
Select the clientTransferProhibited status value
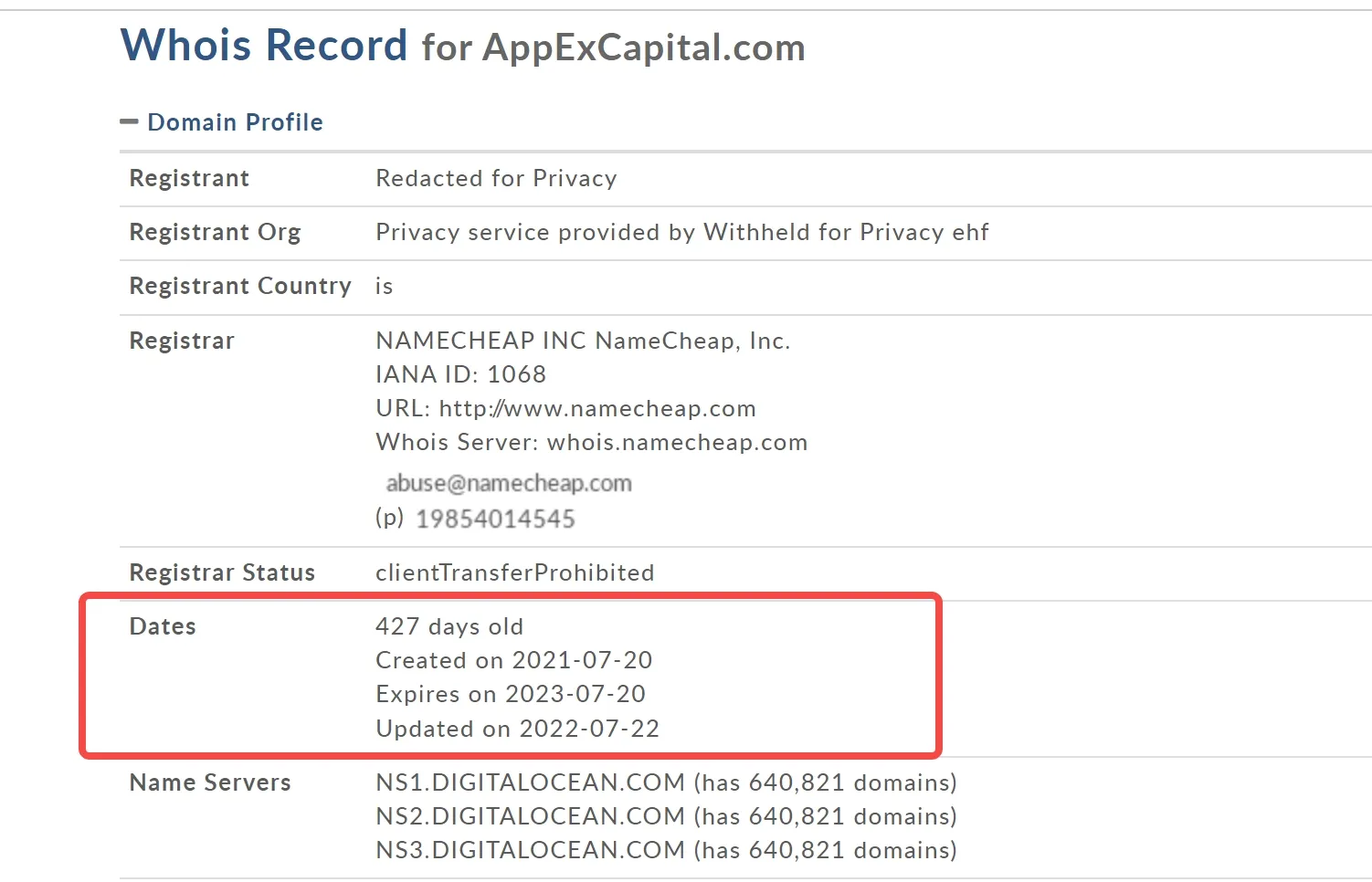515,572
